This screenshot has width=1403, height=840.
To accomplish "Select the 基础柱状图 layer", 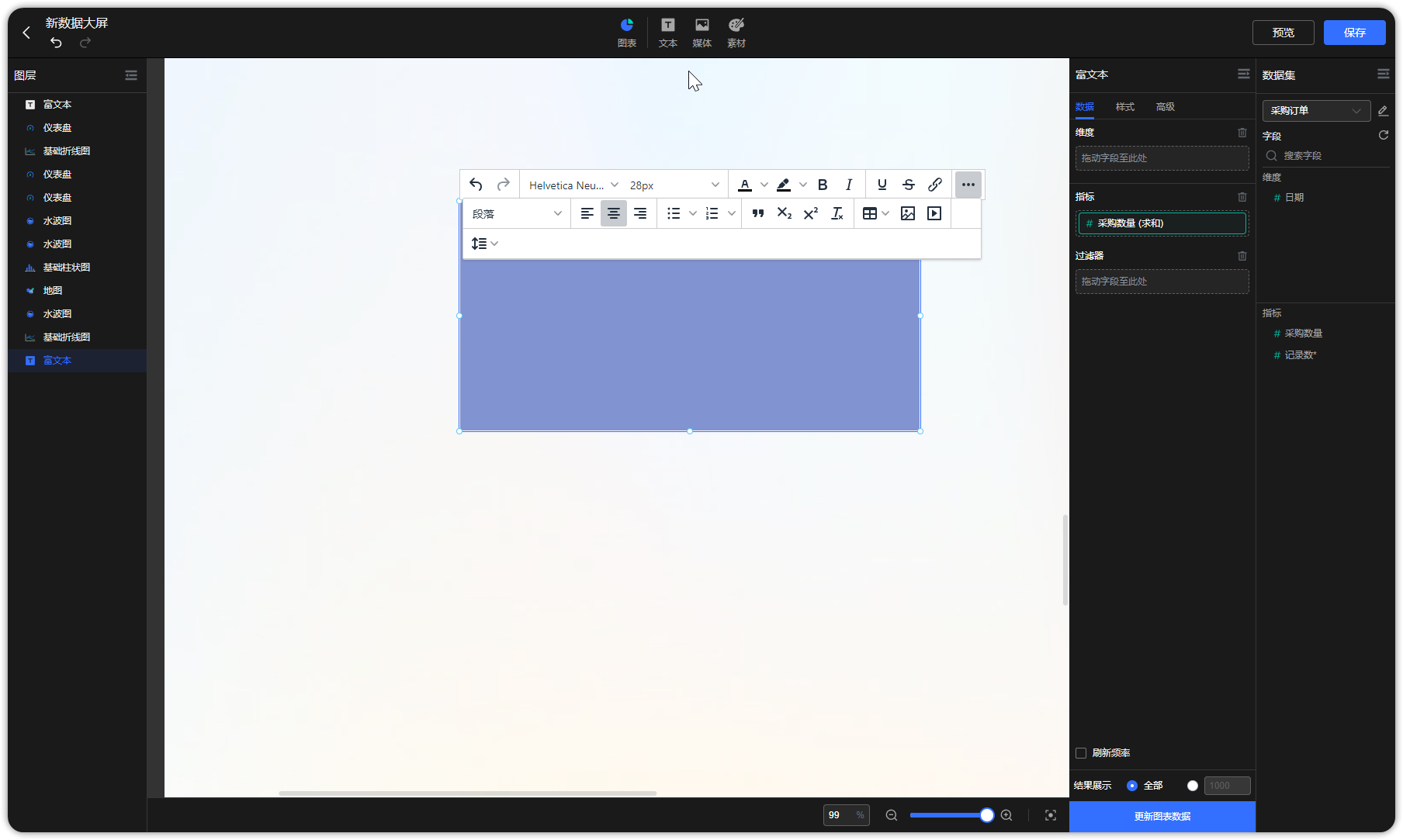I will click(x=78, y=268).
